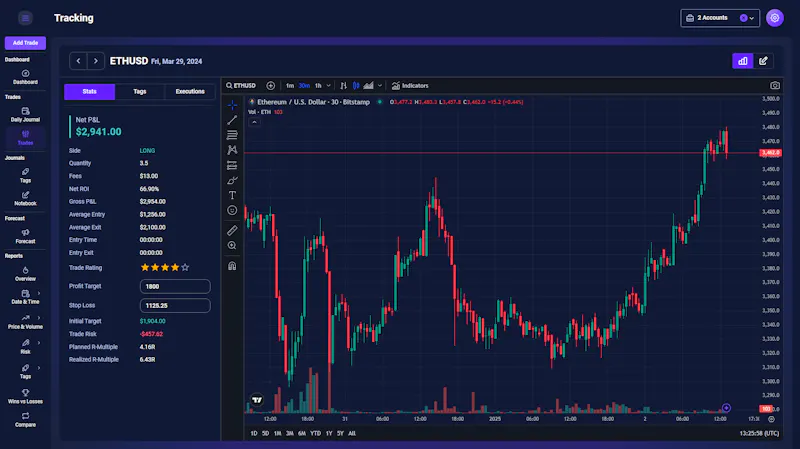The width and height of the screenshot is (800, 449).
Task: Open the Forecast page
Action: coord(25,236)
